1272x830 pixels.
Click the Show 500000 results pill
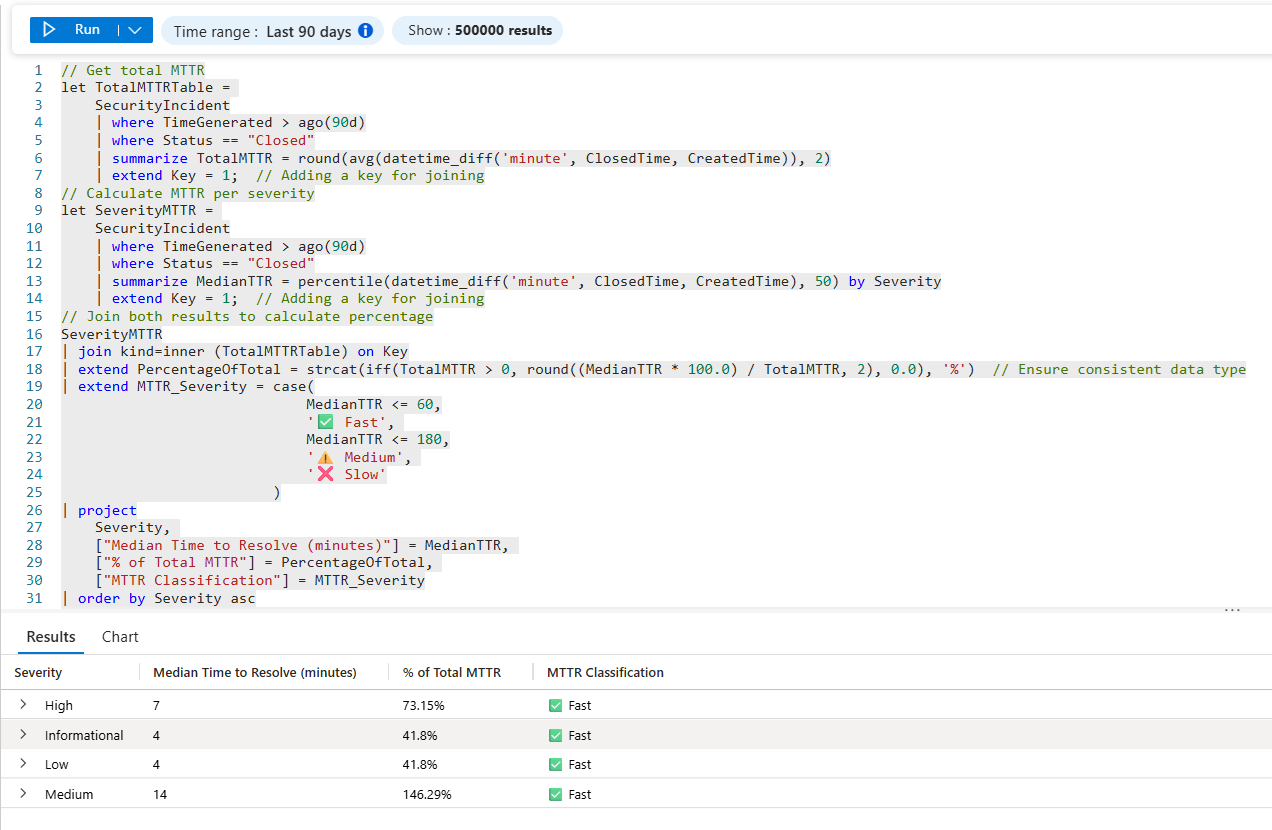coord(478,31)
